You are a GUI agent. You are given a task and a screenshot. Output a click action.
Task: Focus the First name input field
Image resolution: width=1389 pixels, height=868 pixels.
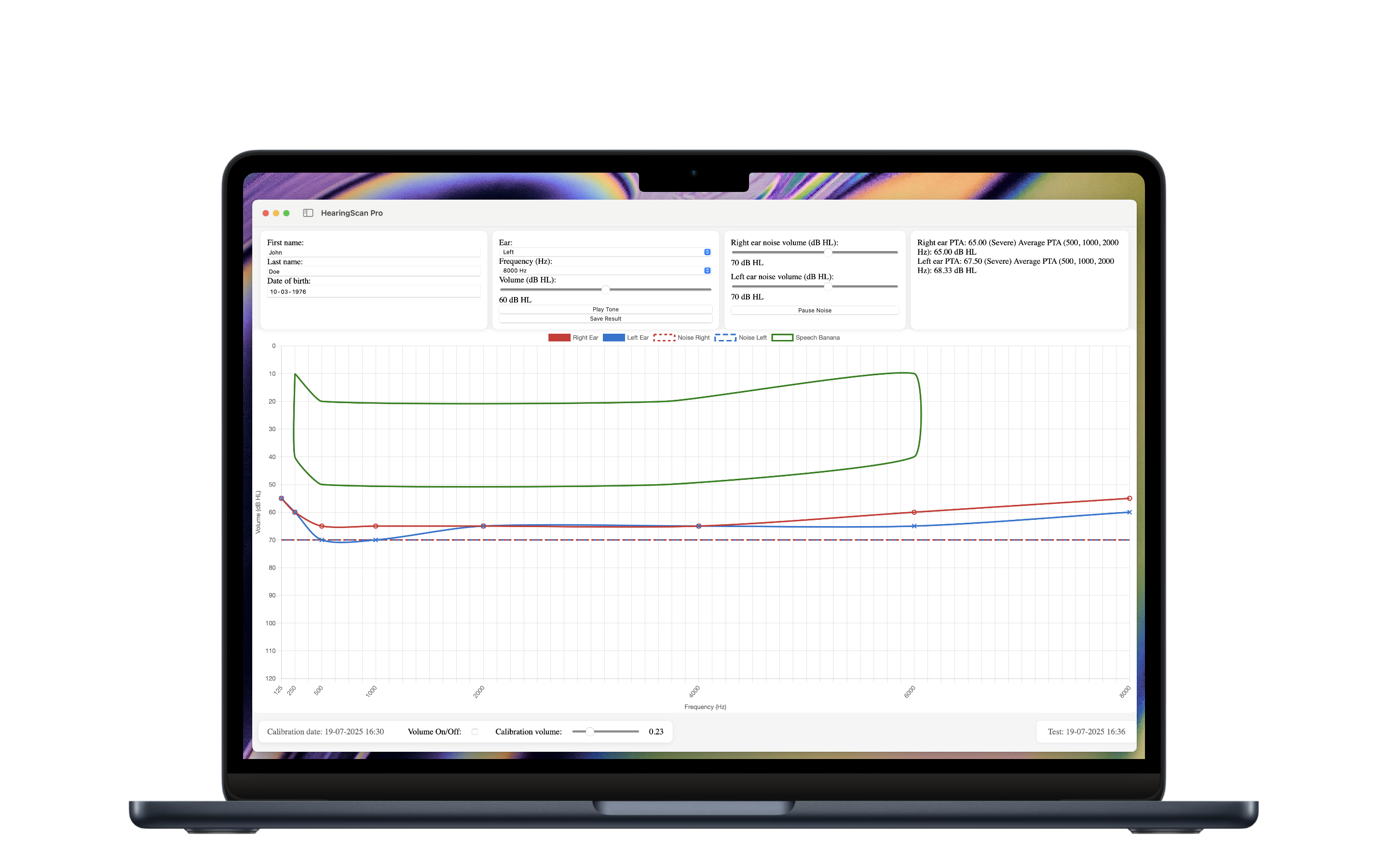373,253
